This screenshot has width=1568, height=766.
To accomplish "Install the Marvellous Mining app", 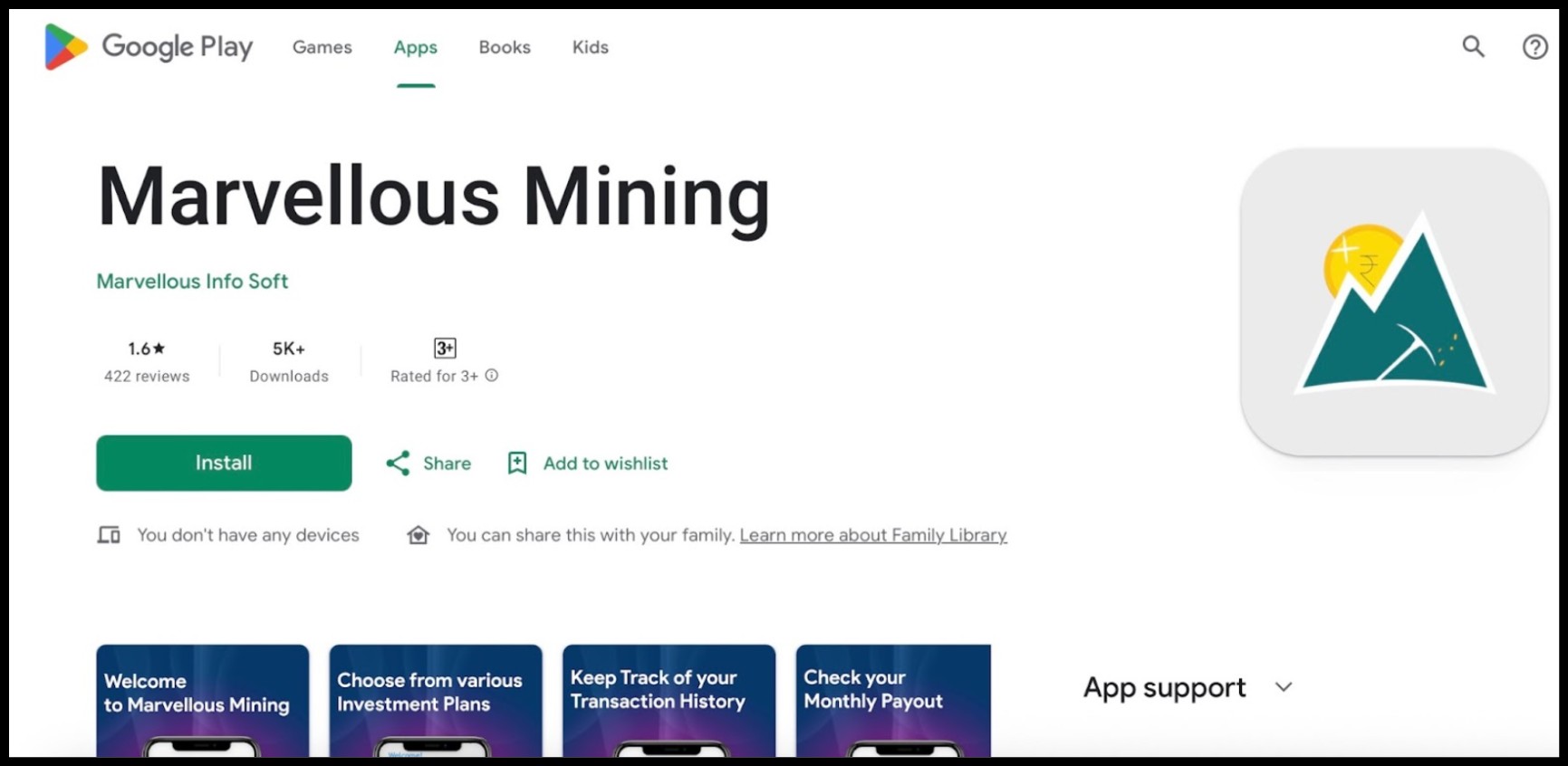I will pos(224,463).
